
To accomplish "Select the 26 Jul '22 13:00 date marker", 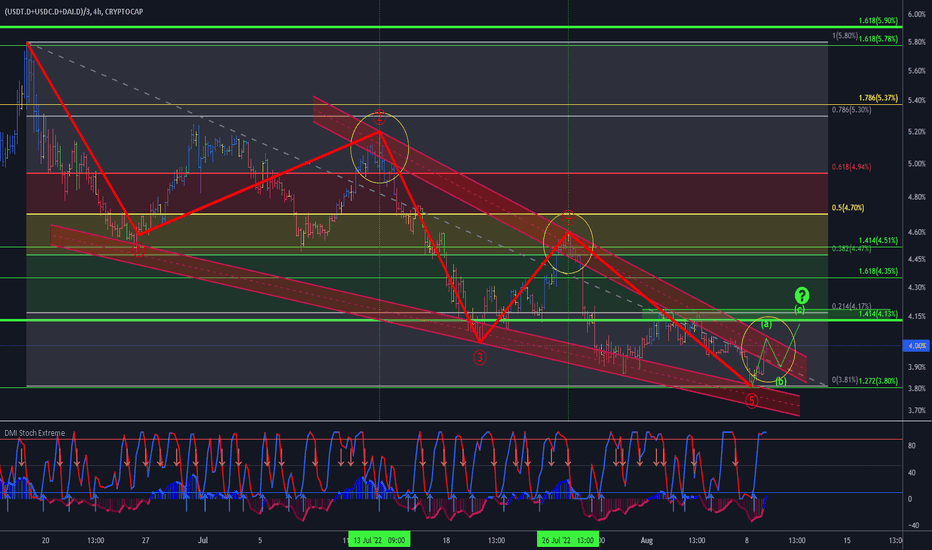I will pos(568,540).
